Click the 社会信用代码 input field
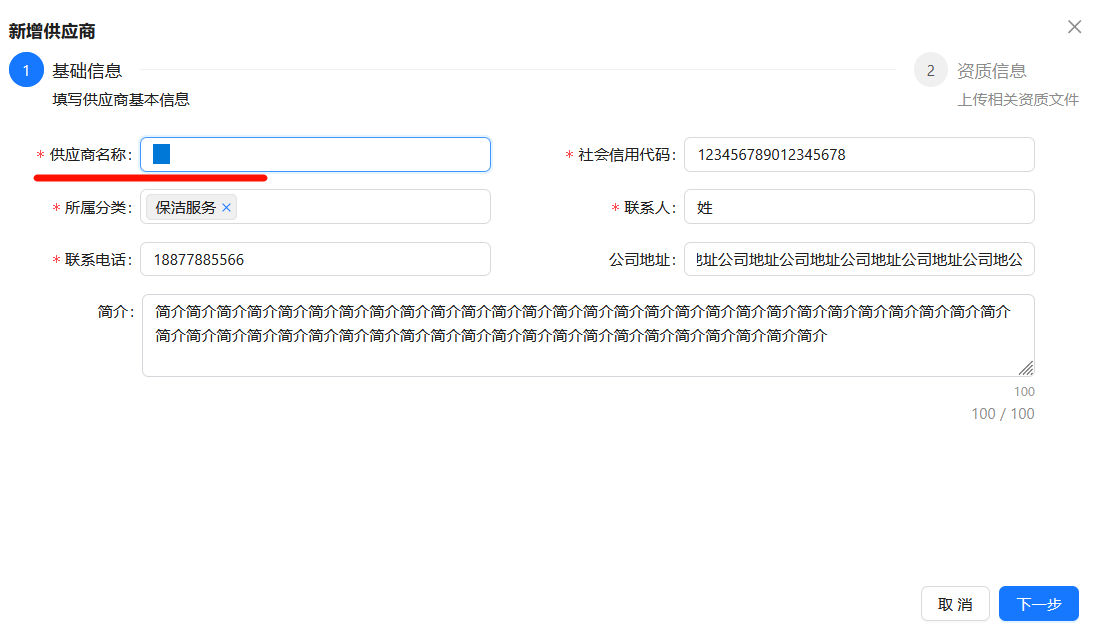The height and width of the screenshot is (640, 1098). pos(860,154)
